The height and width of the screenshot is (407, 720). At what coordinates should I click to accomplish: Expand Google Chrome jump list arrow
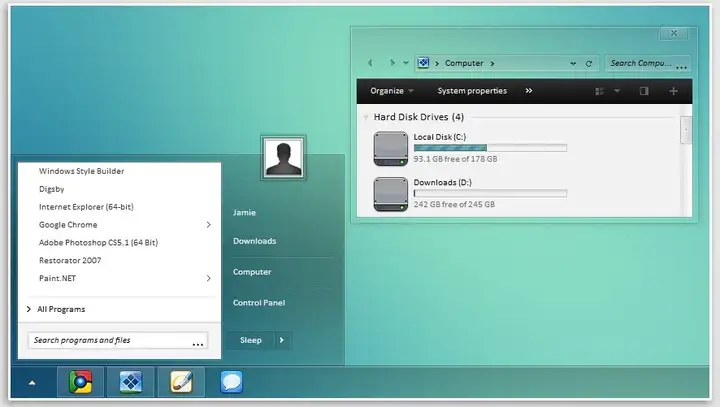coord(208,225)
